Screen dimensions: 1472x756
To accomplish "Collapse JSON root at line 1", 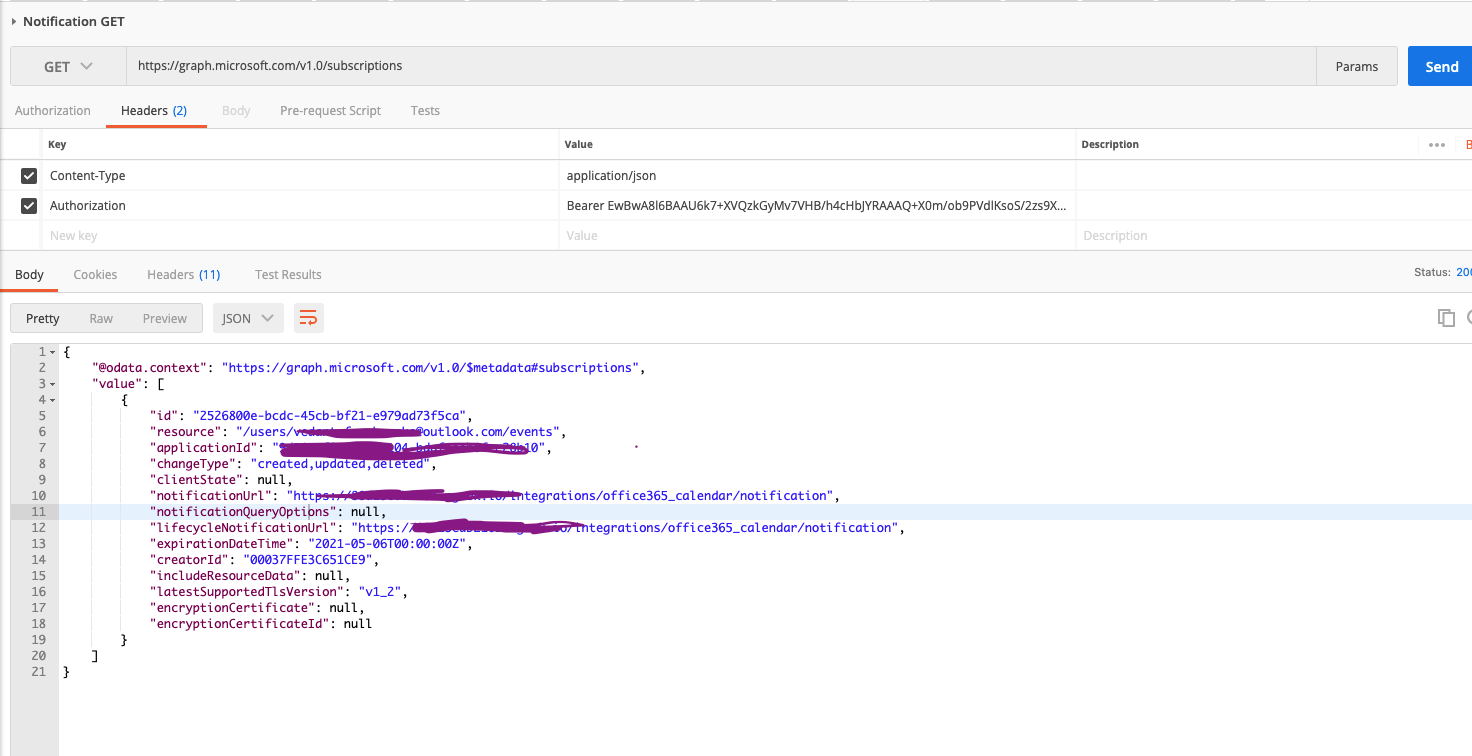I will 52,352.
